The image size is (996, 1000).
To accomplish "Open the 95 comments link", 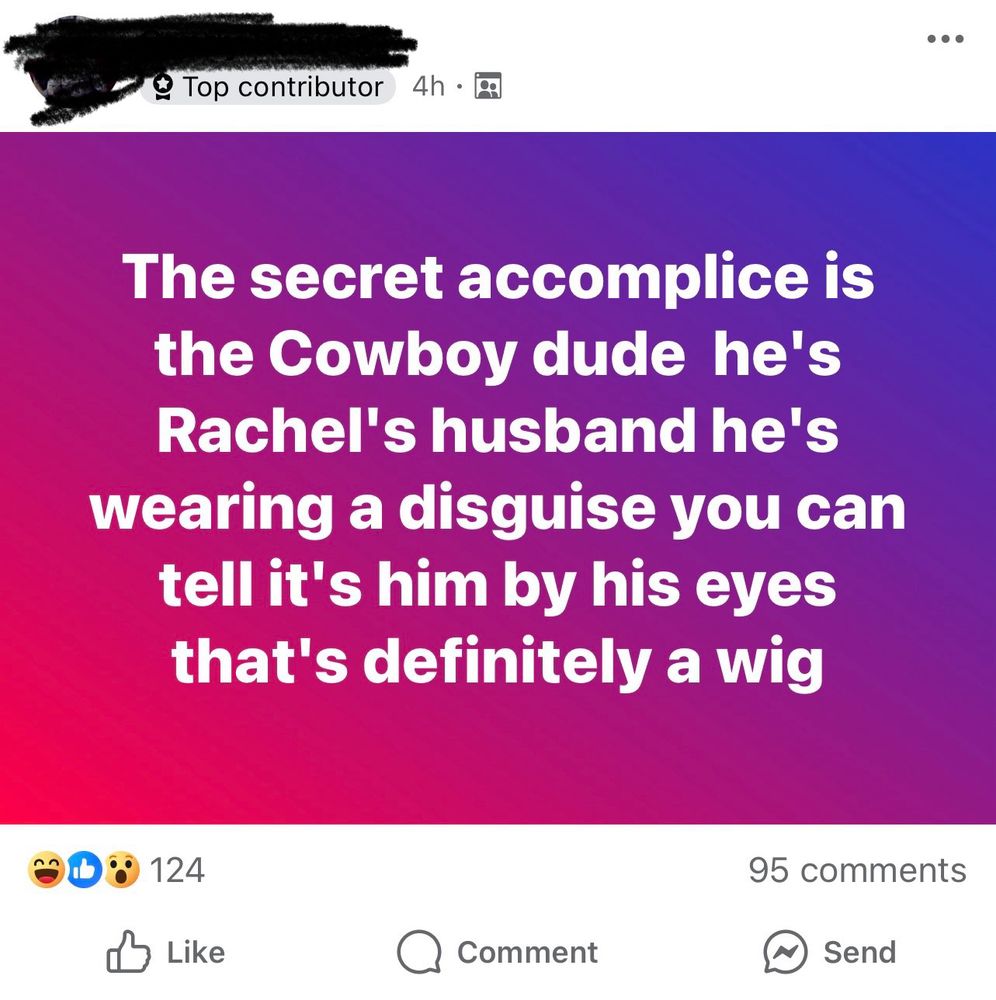I will [x=857, y=871].
